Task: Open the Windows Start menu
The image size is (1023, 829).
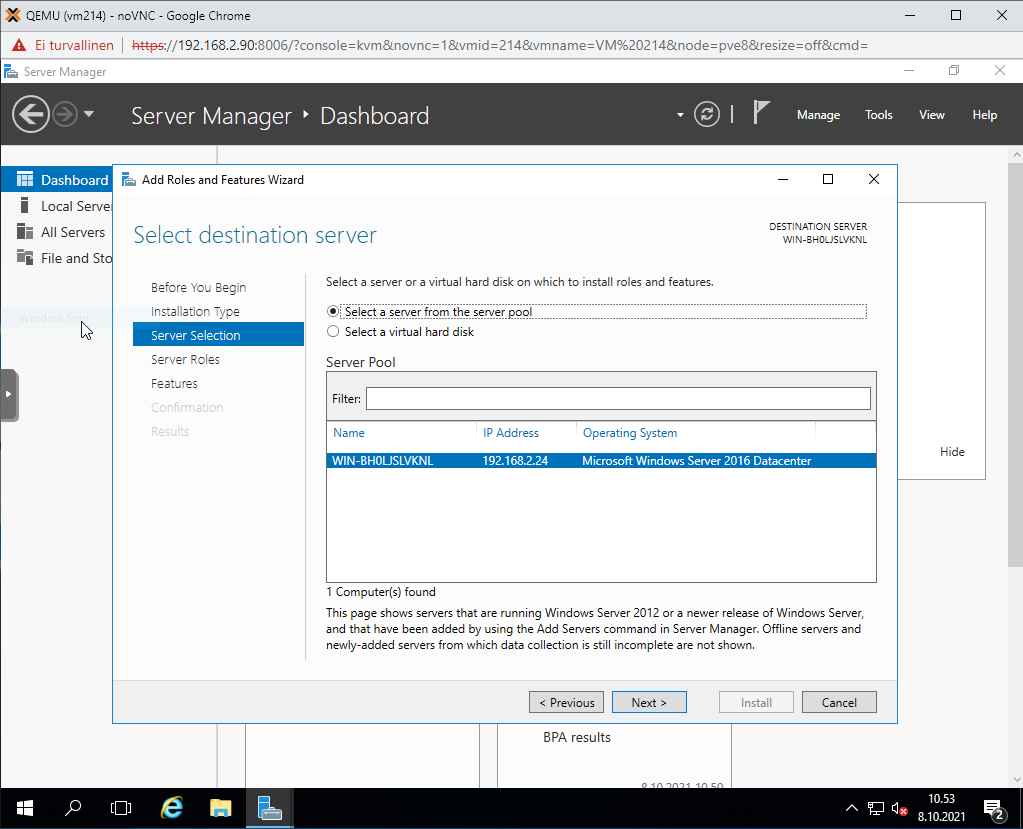Action: click(x=25, y=809)
